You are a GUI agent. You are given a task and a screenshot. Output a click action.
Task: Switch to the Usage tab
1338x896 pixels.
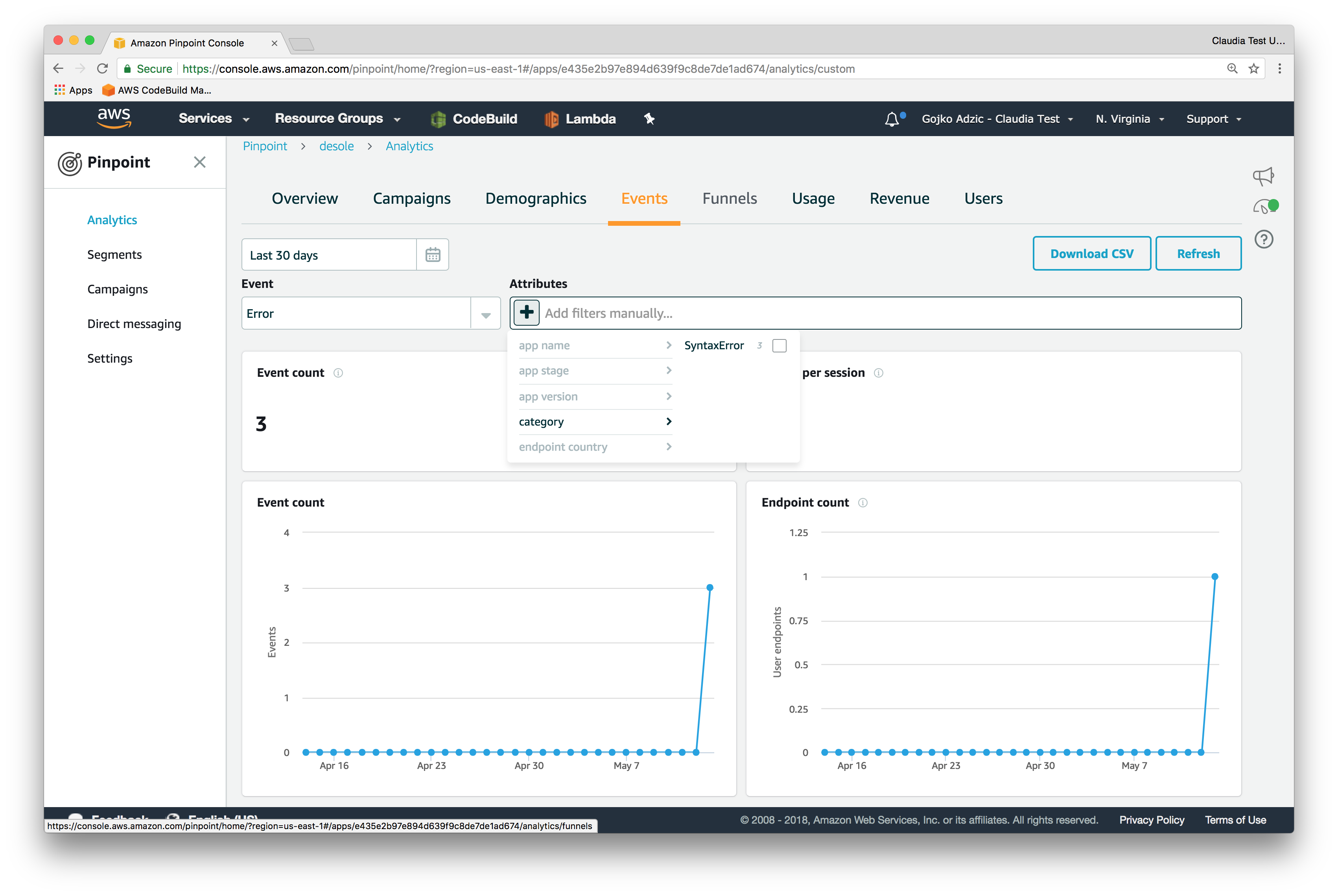coord(813,198)
